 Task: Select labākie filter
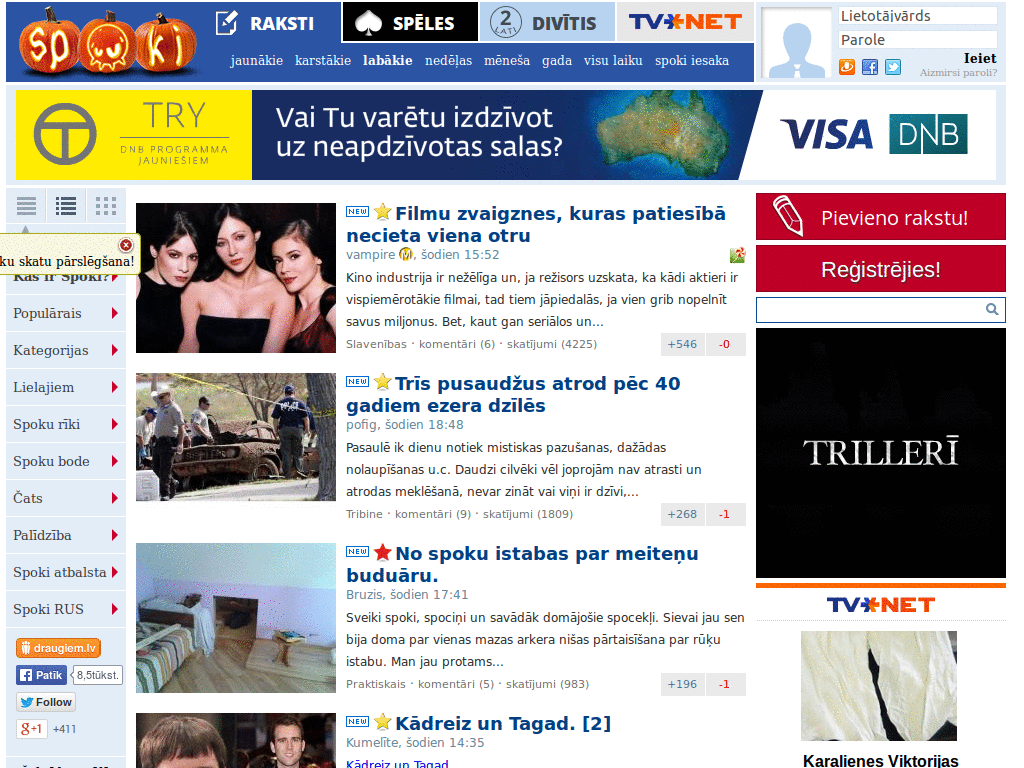point(388,61)
